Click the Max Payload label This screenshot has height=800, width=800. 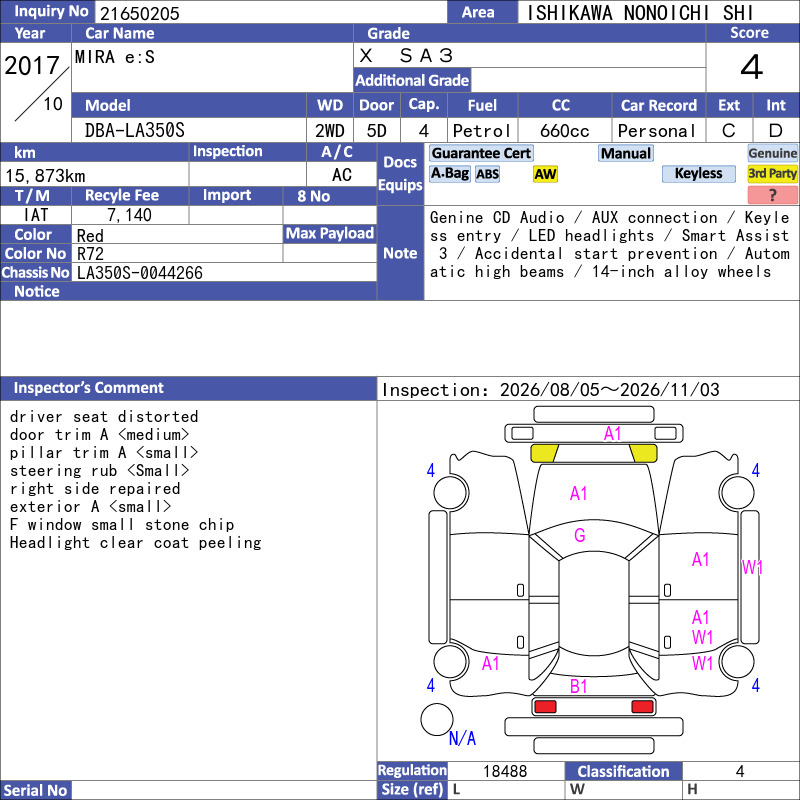[x=330, y=234]
